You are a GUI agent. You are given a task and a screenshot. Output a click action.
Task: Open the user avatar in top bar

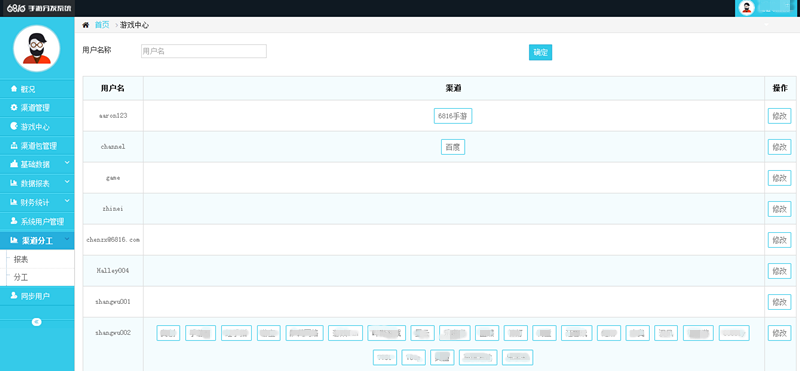[x=746, y=8]
